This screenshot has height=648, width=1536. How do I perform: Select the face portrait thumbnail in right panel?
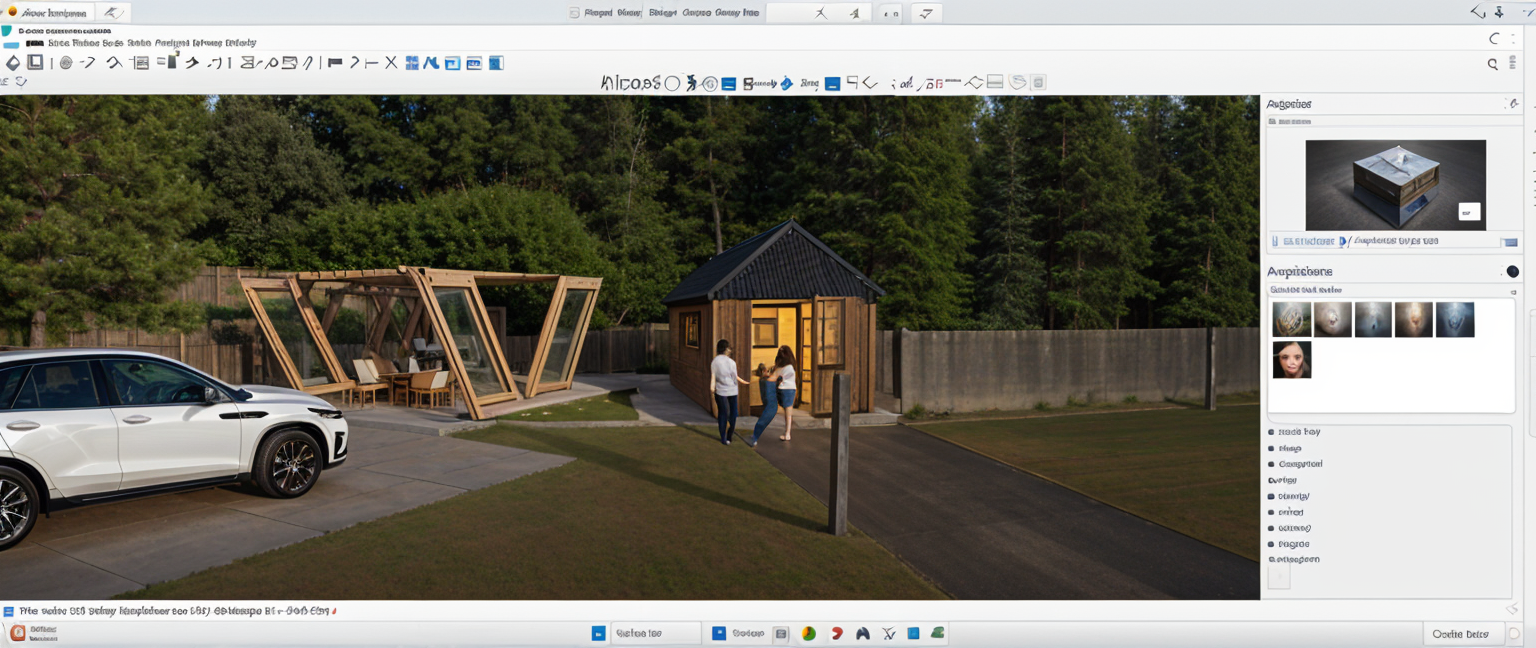coord(1291,359)
